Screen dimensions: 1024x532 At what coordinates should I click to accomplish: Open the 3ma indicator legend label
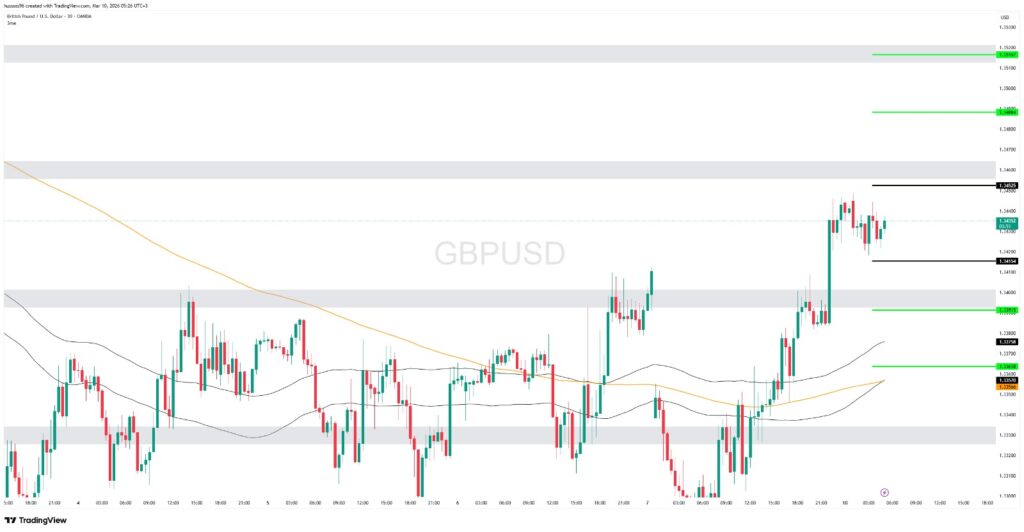[11, 23]
